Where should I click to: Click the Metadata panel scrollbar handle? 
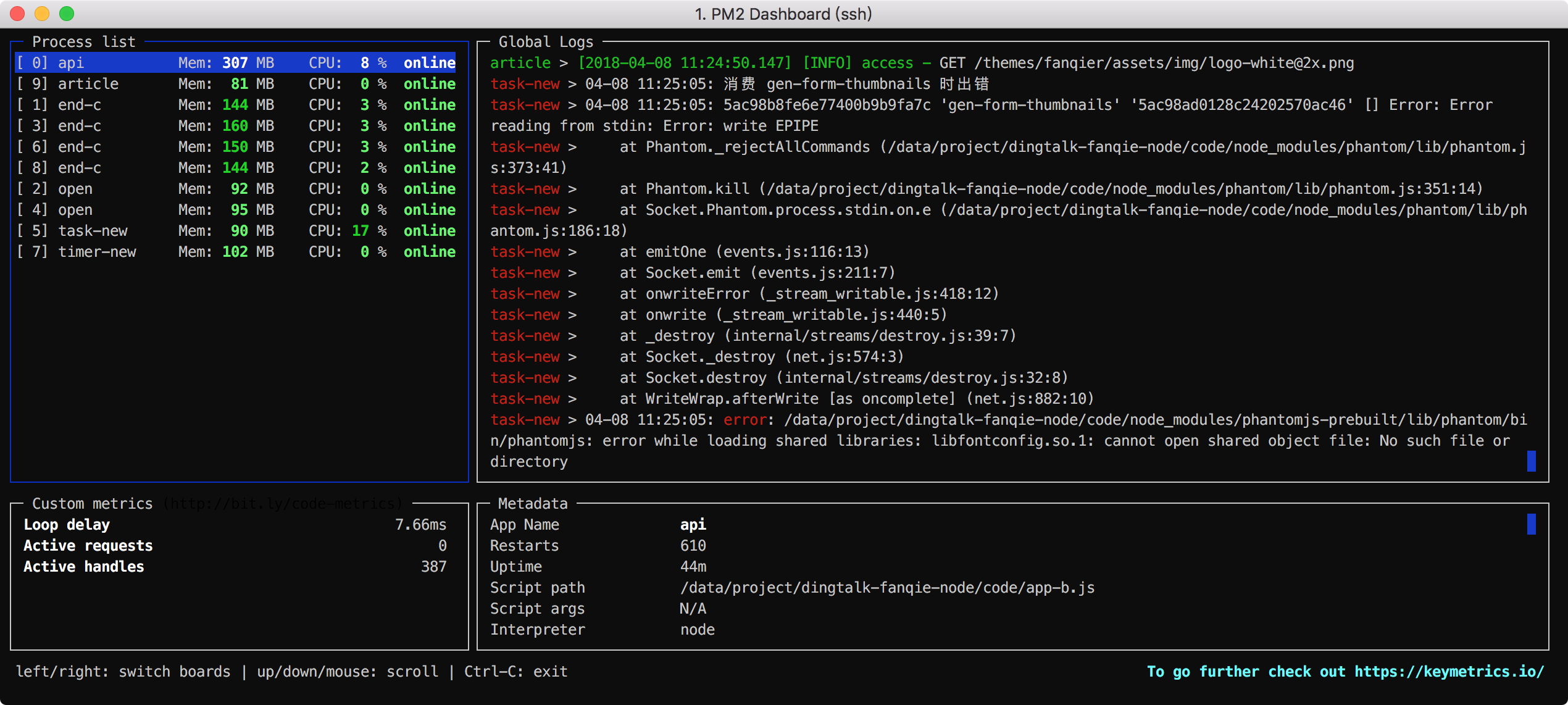(x=1531, y=524)
